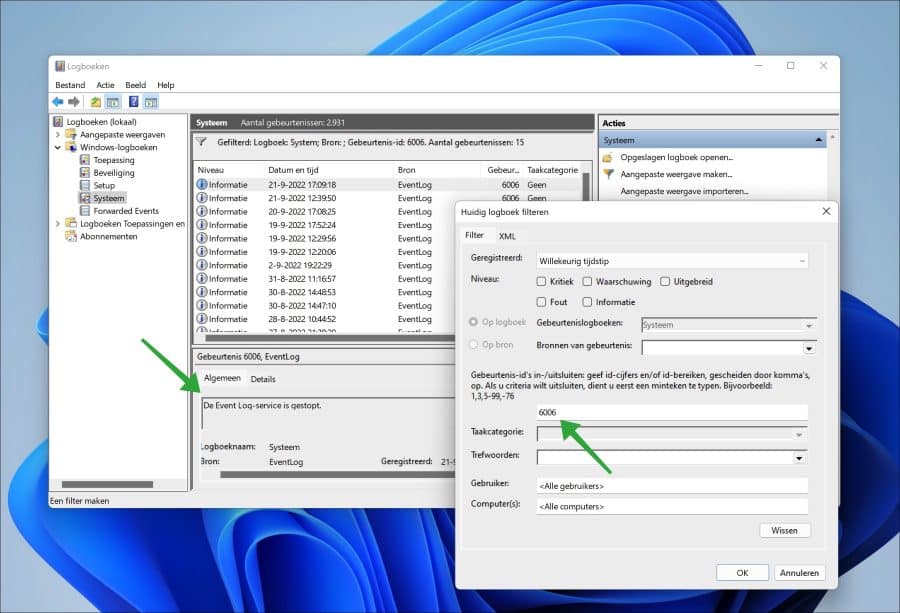Open the Toepassing log

(x=114, y=160)
